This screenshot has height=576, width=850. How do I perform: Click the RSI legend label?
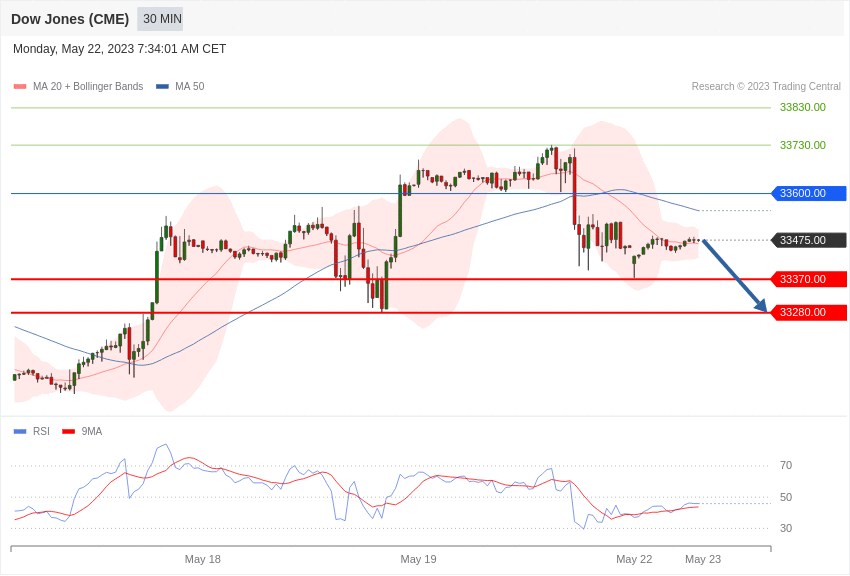(x=41, y=431)
